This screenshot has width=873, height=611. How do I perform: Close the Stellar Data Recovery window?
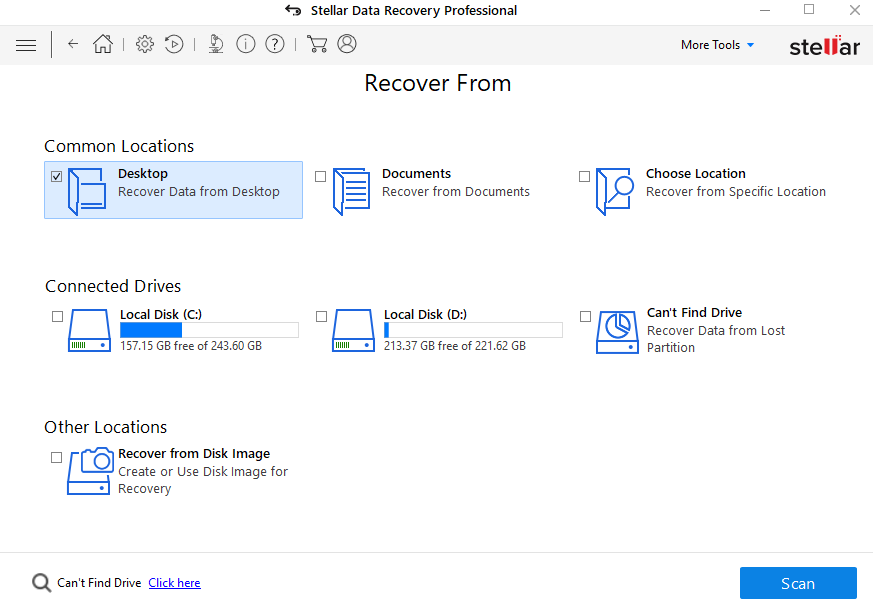click(855, 10)
